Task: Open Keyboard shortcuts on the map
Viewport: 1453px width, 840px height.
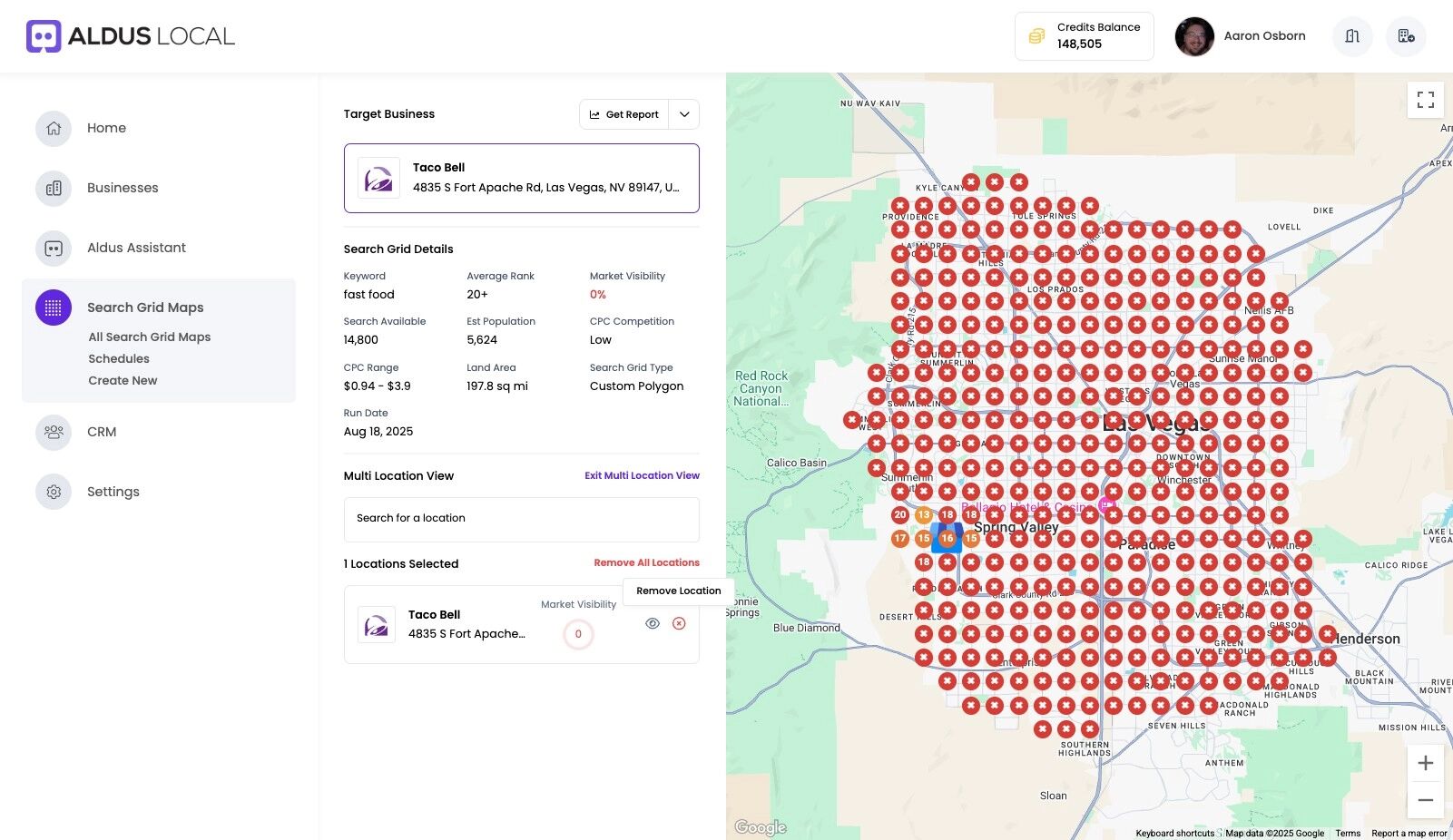Action: (x=1175, y=833)
